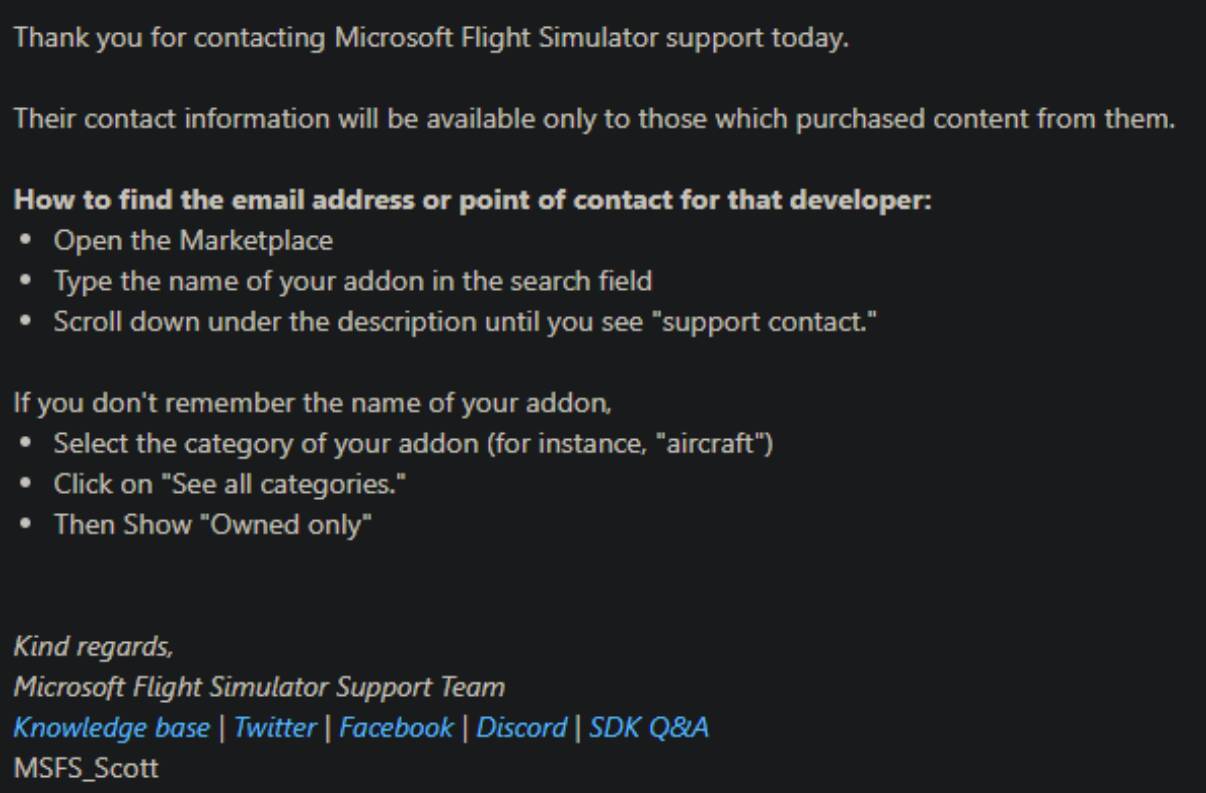Click the 'Kind regards,' sign-off text
1206x793 pixels.
pos(93,646)
